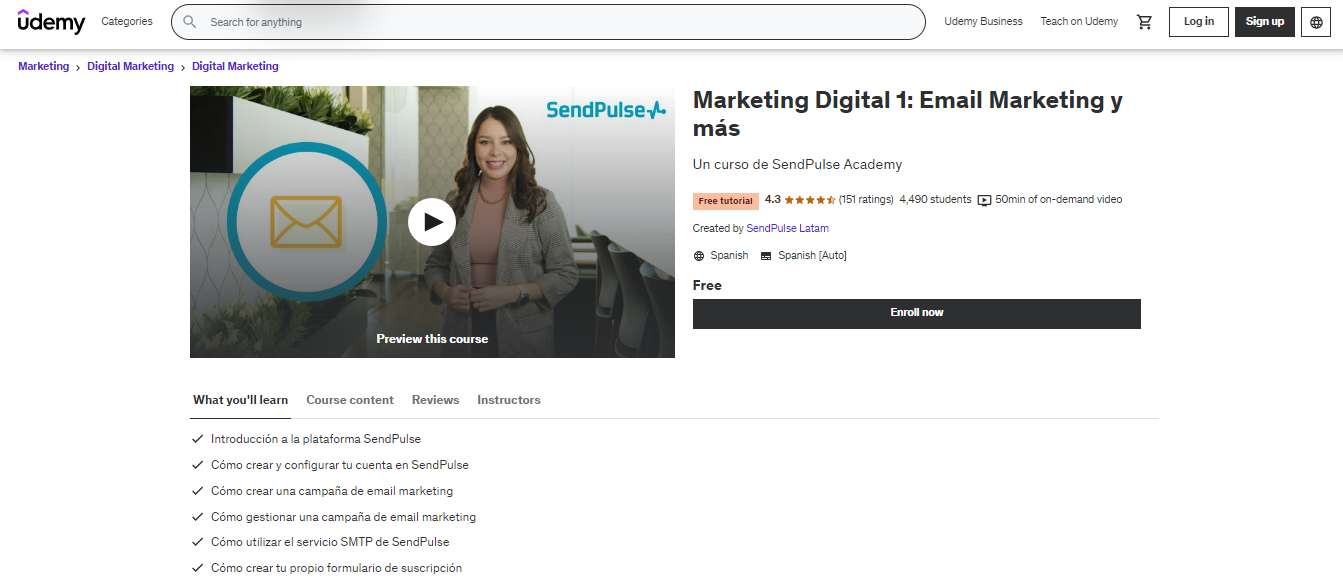Click the star rating icons
The width and height of the screenshot is (1343, 586).
(x=810, y=200)
